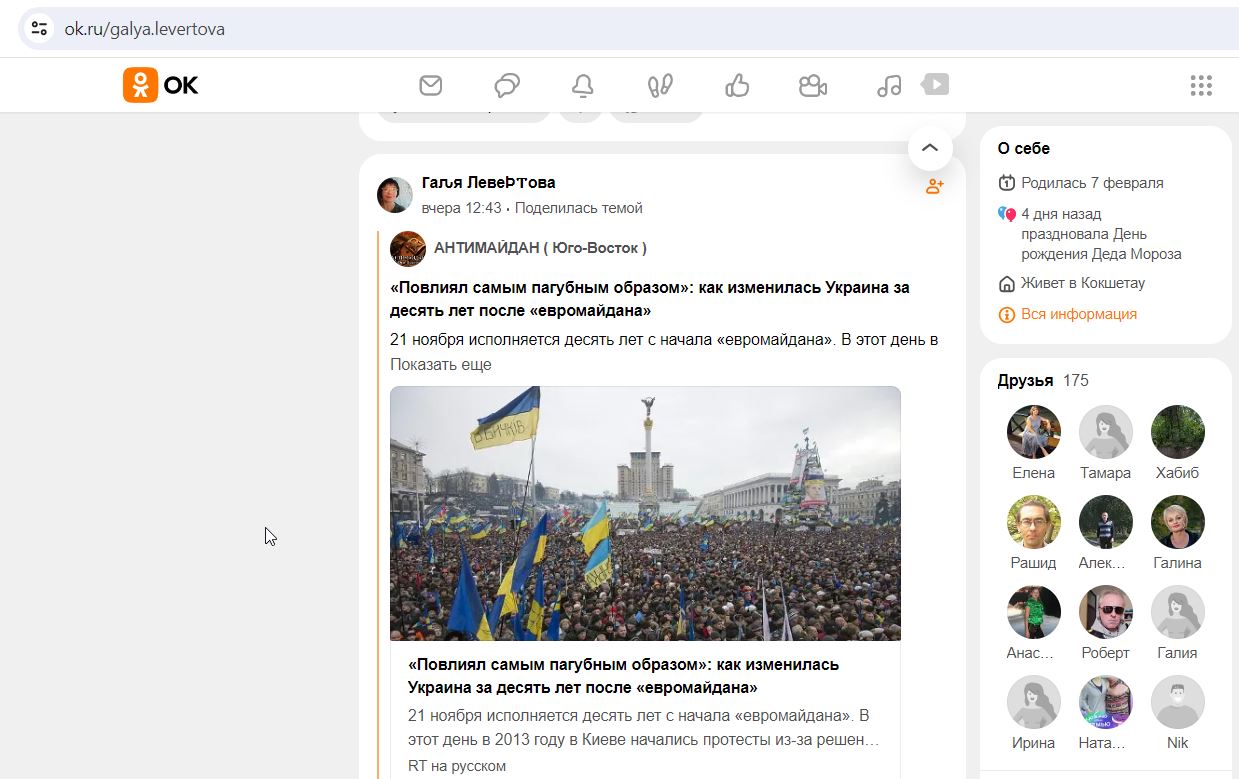Viewport: 1239px width, 779px height.
Task: Open friend Анас… avatar
Action: [1034, 612]
